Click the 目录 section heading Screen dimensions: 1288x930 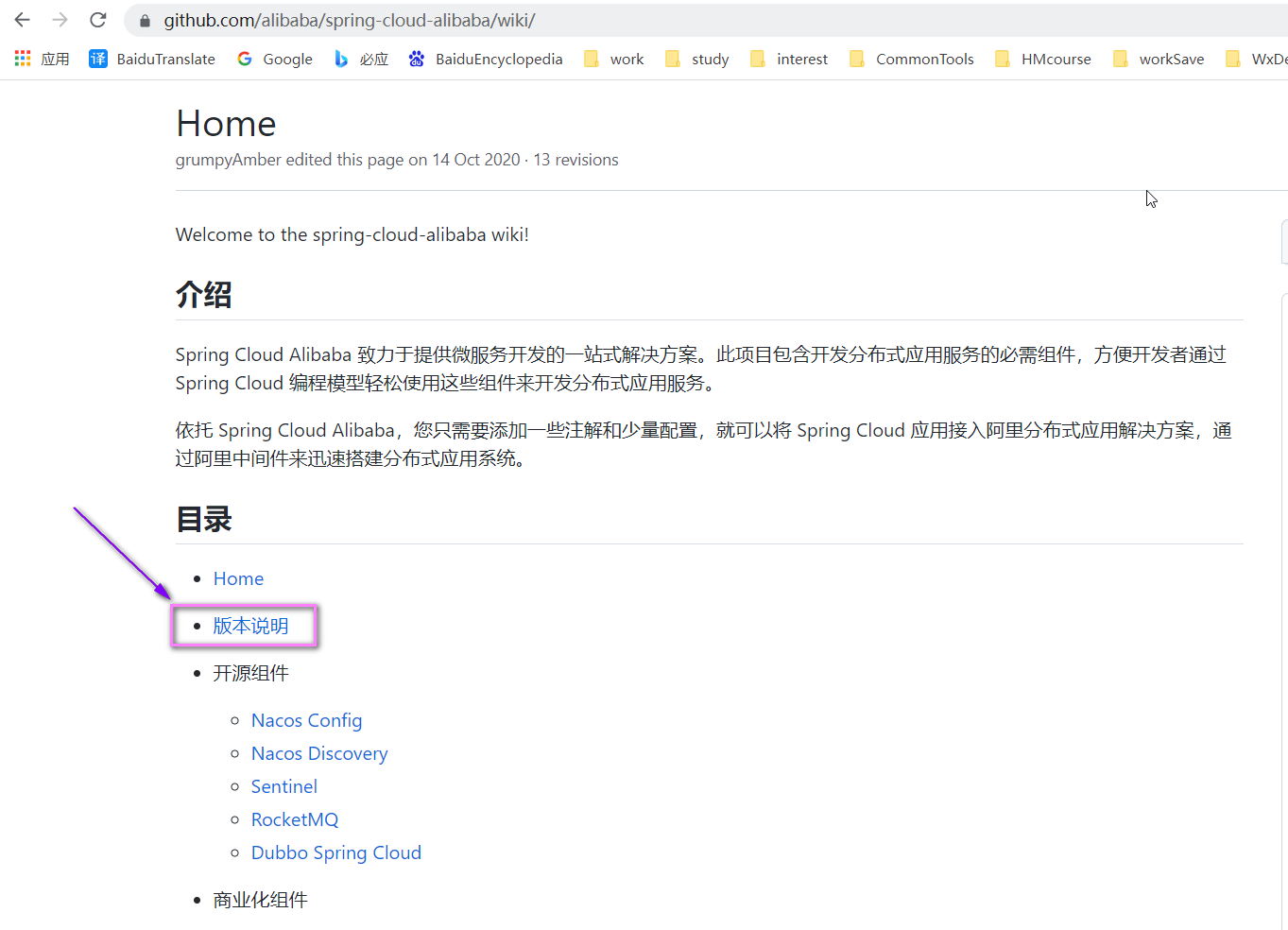click(x=203, y=519)
